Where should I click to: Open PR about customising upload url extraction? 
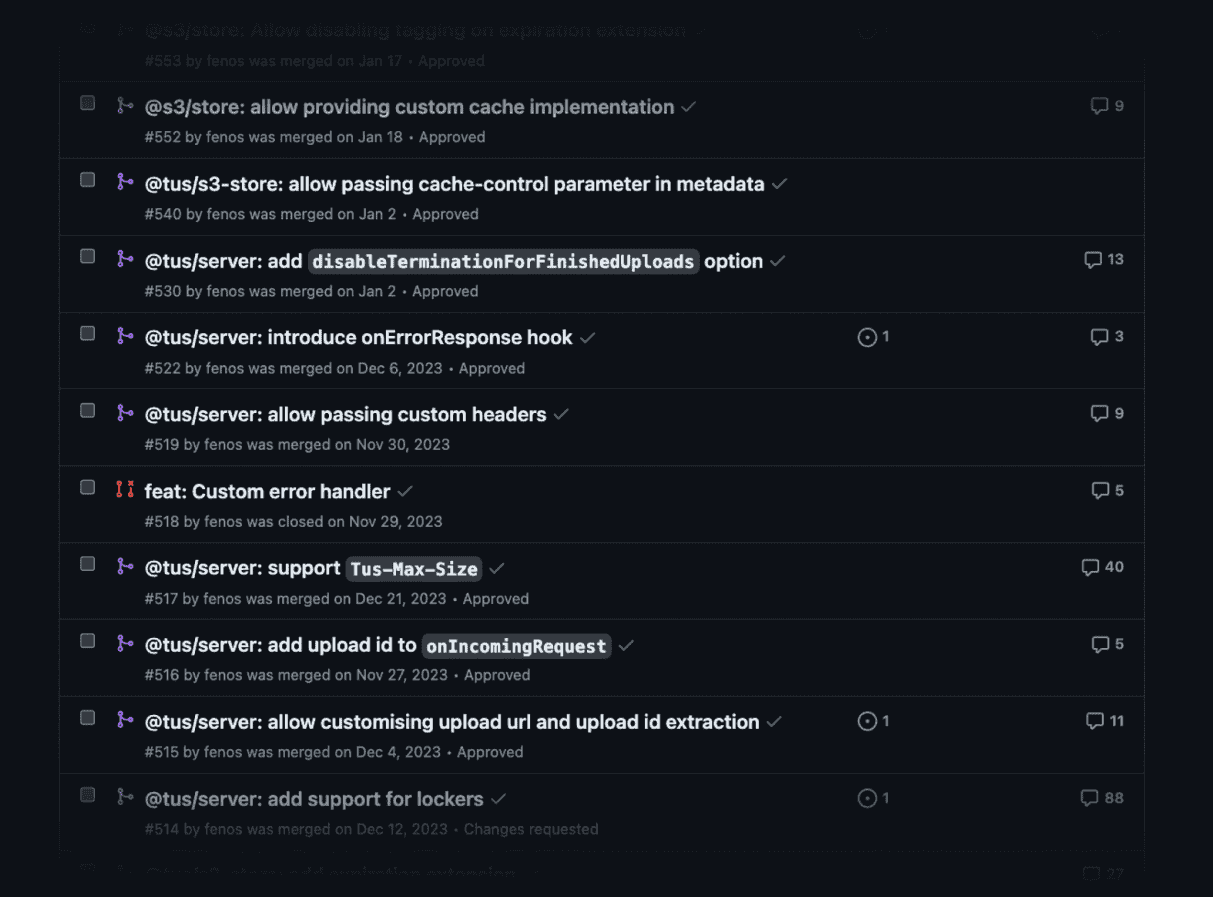click(x=452, y=722)
